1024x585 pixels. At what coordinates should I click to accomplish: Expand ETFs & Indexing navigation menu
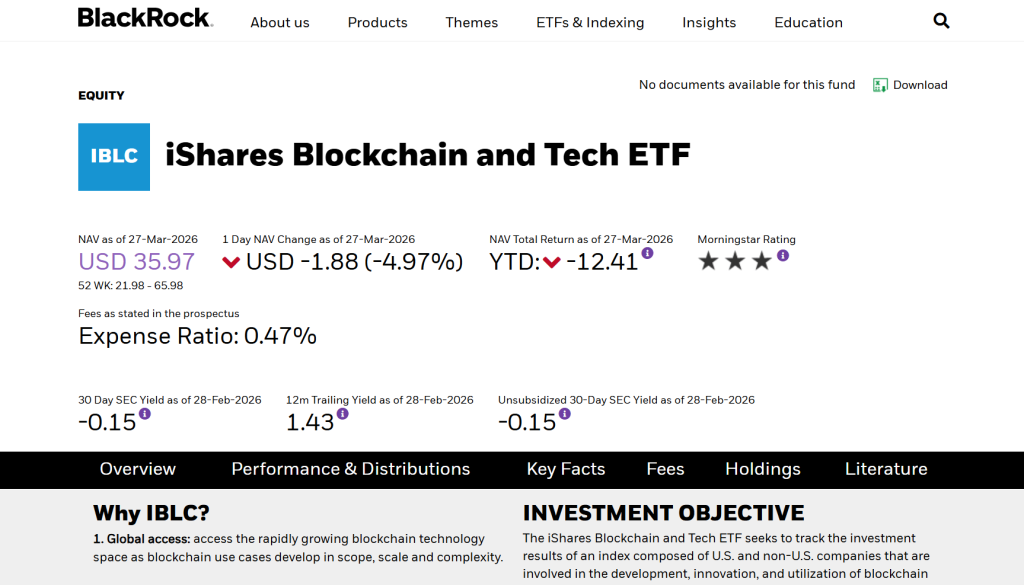(x=590, y=22)
